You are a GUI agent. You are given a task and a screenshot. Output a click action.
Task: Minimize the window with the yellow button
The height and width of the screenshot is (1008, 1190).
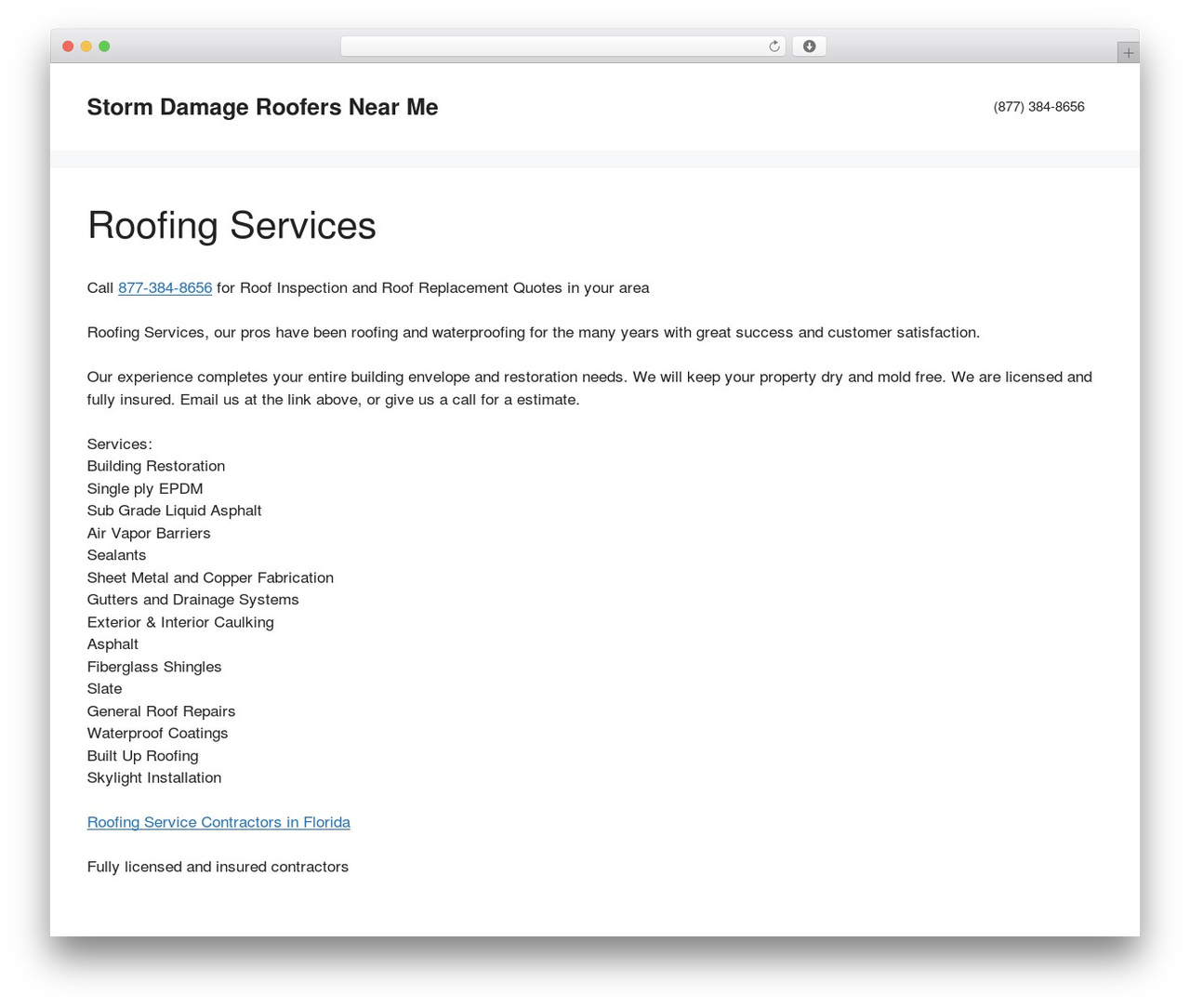(x=86, y=46)
